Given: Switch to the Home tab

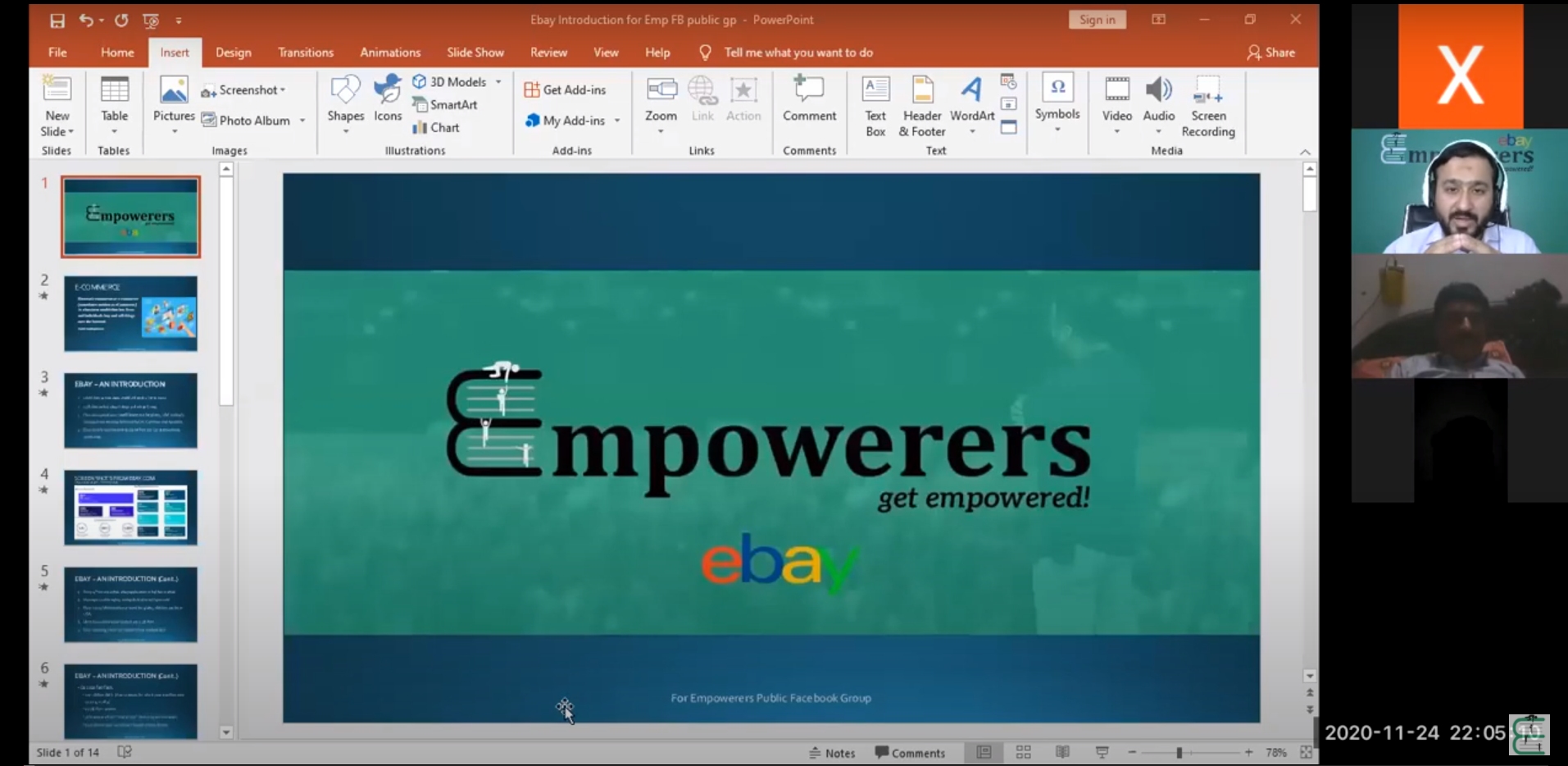Looking at the screenshot, I should coord(117,52).
